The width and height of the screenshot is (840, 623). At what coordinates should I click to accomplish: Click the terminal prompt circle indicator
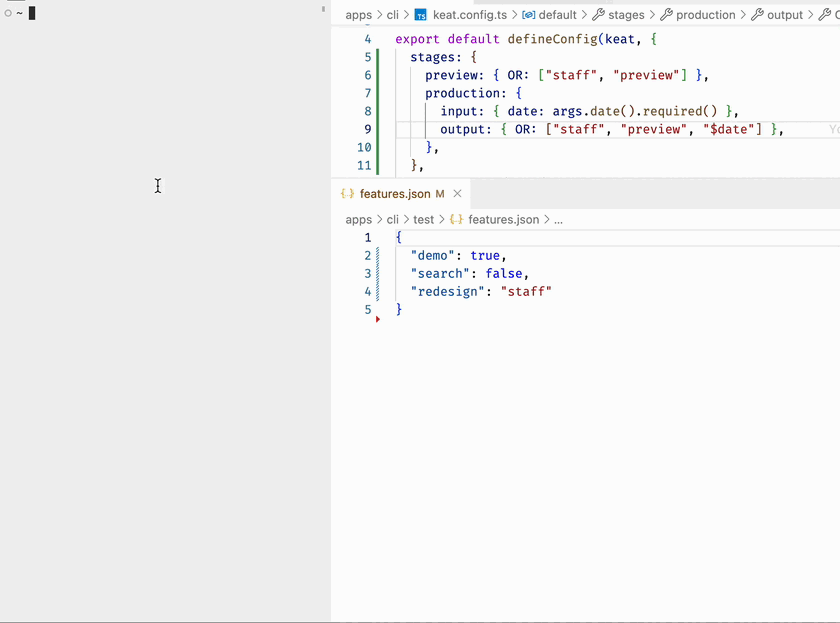click(x=8, y=13)
